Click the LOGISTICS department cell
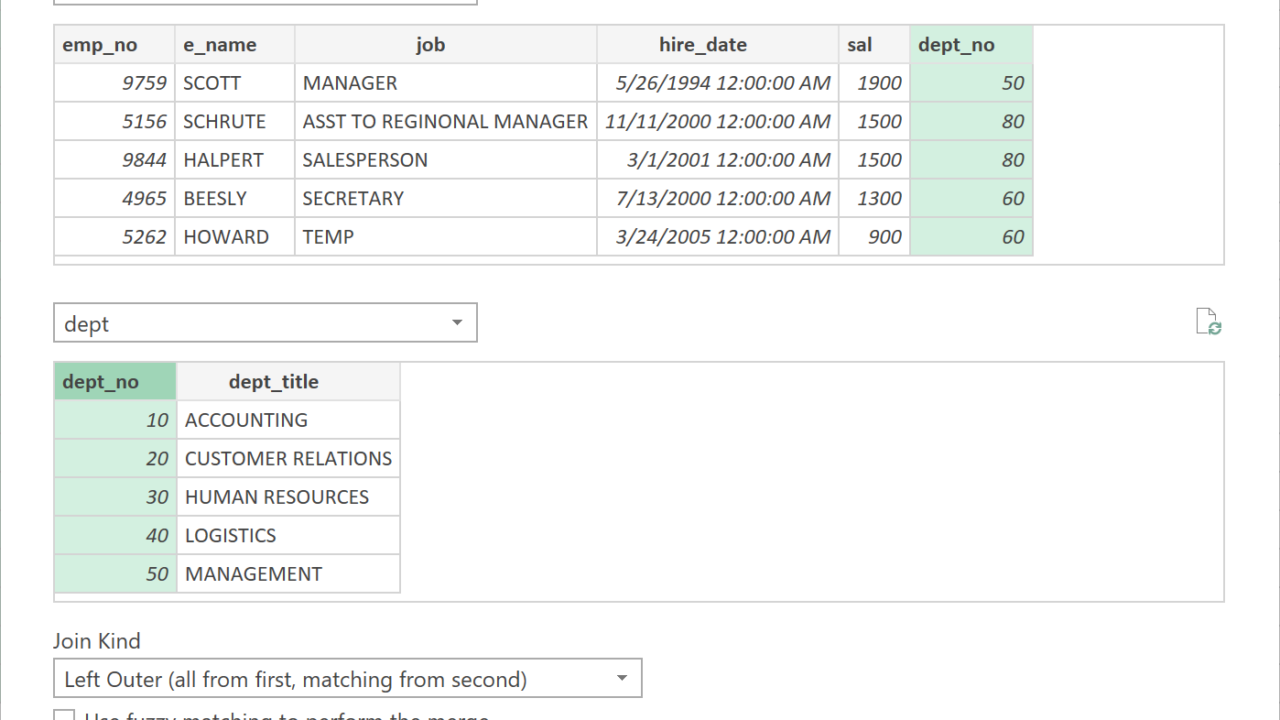The width and height of the screenshot is (1280, 720). [x=231, y=536]
